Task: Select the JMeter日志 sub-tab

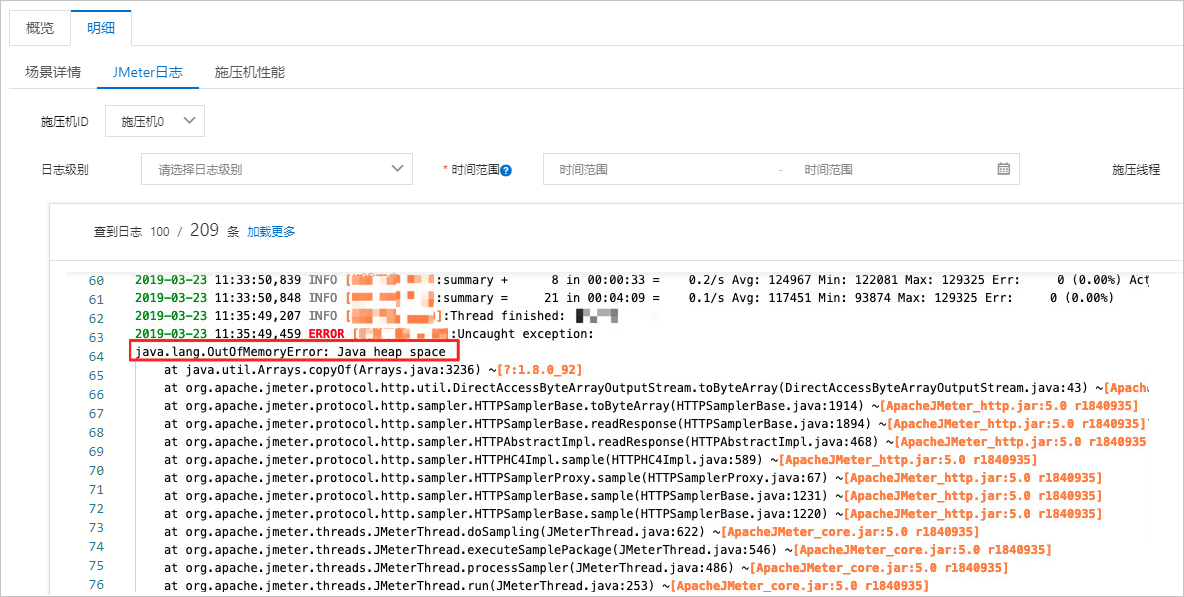Action: tap(147, 72)
